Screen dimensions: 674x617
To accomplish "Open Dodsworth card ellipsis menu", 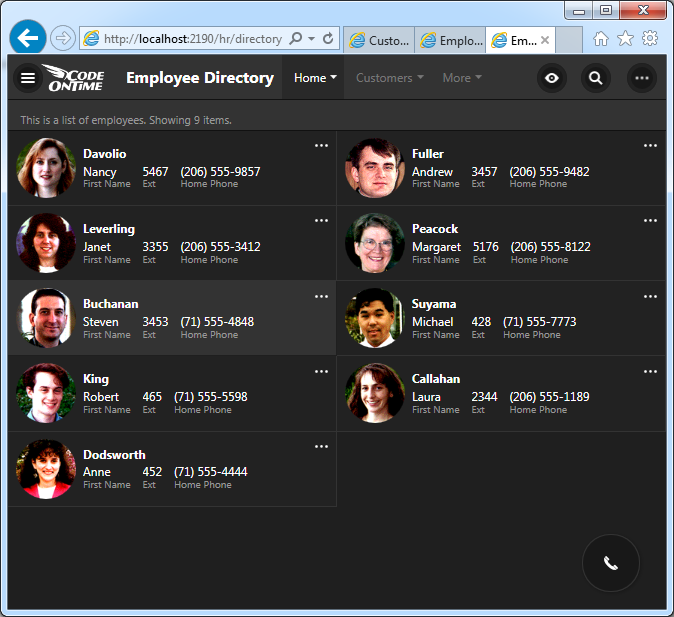I will (321, 446).
